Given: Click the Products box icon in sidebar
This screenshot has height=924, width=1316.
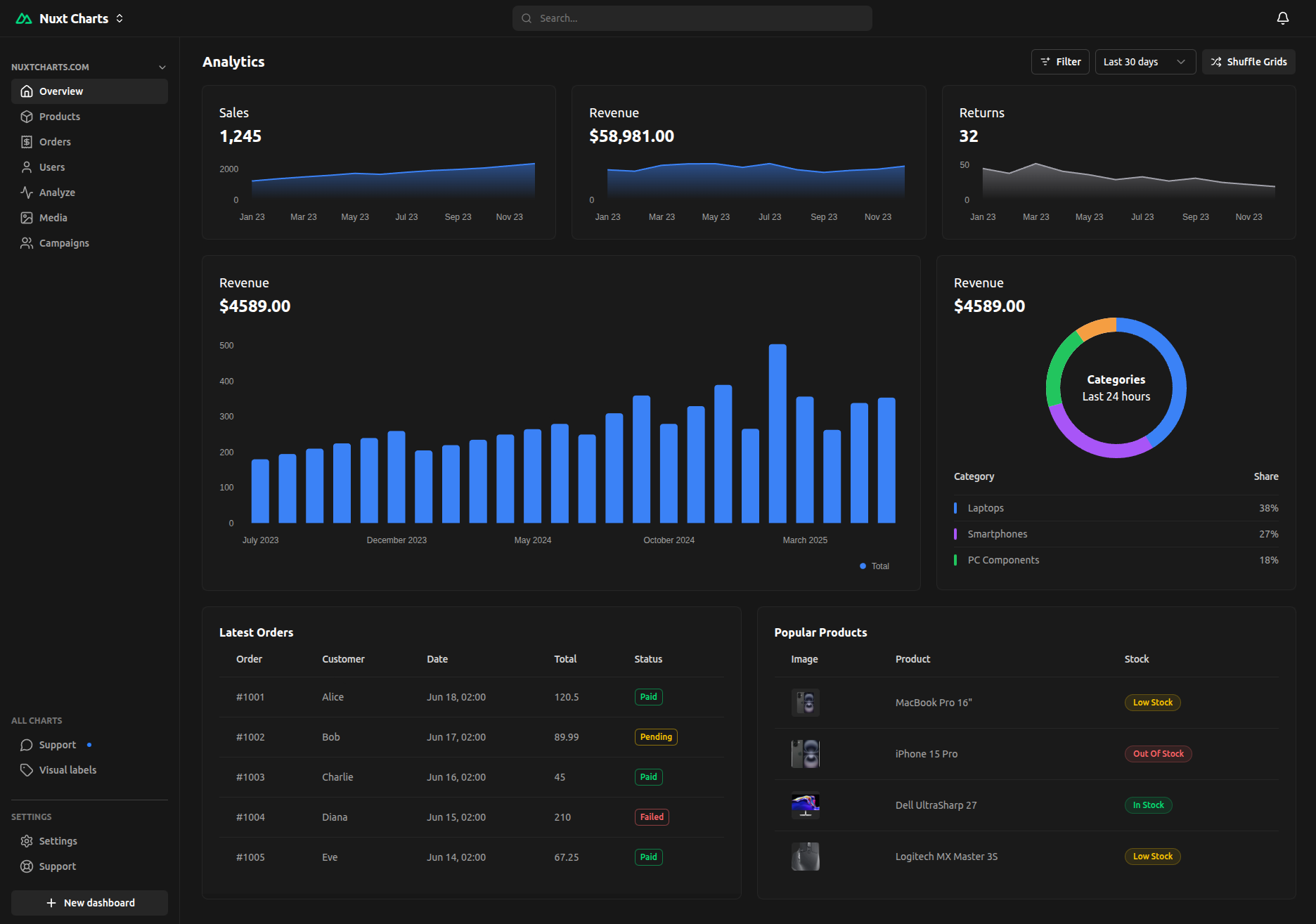Looking at the screenshot, I should 27,117.
